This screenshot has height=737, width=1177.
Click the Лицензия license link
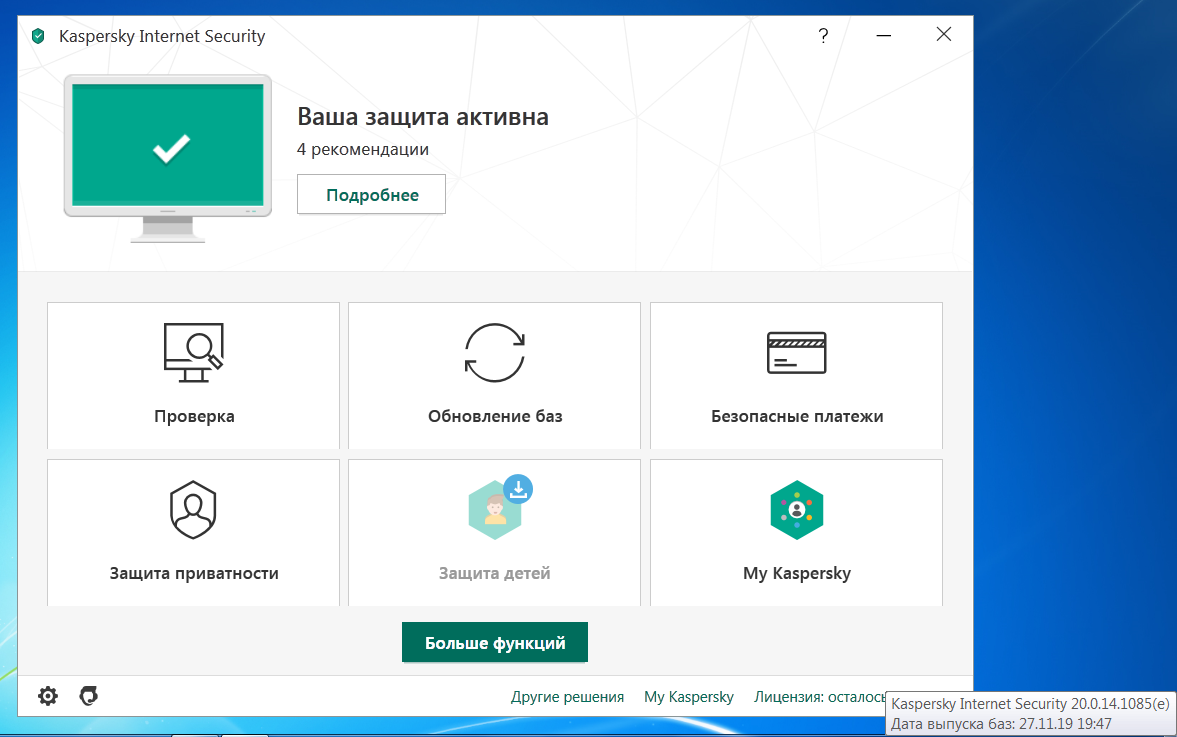(820, 696)
